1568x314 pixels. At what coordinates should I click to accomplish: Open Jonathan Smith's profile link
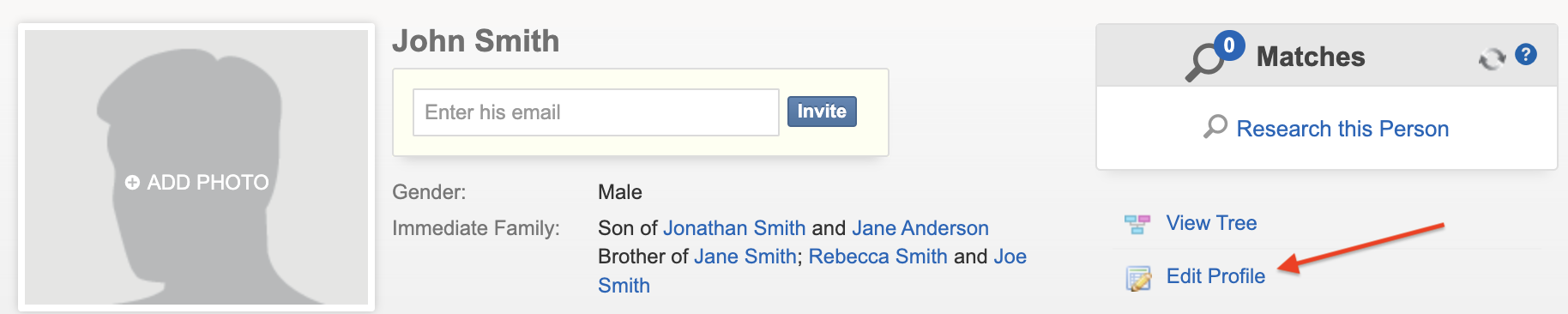[x=734, y=228]
